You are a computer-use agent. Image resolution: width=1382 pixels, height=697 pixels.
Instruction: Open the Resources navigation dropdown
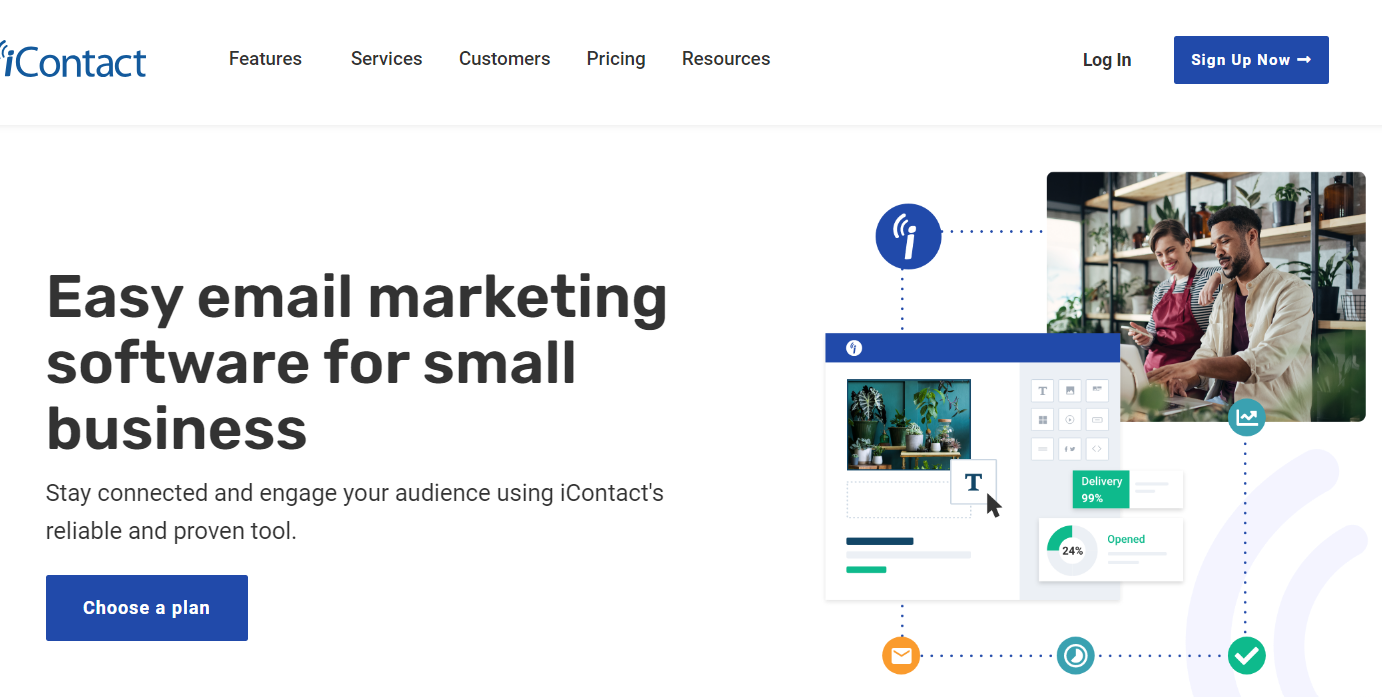coord(725,59)
